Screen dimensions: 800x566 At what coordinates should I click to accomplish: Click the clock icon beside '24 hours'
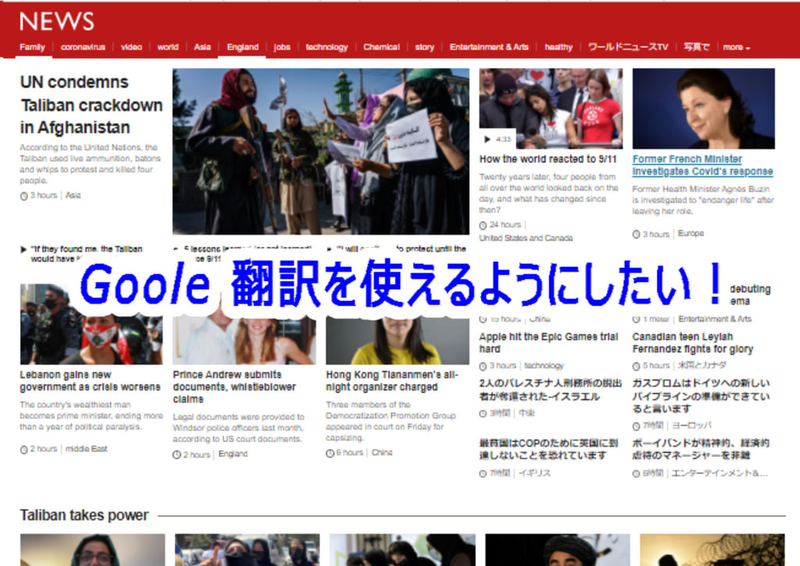click(x=483, y=225)
